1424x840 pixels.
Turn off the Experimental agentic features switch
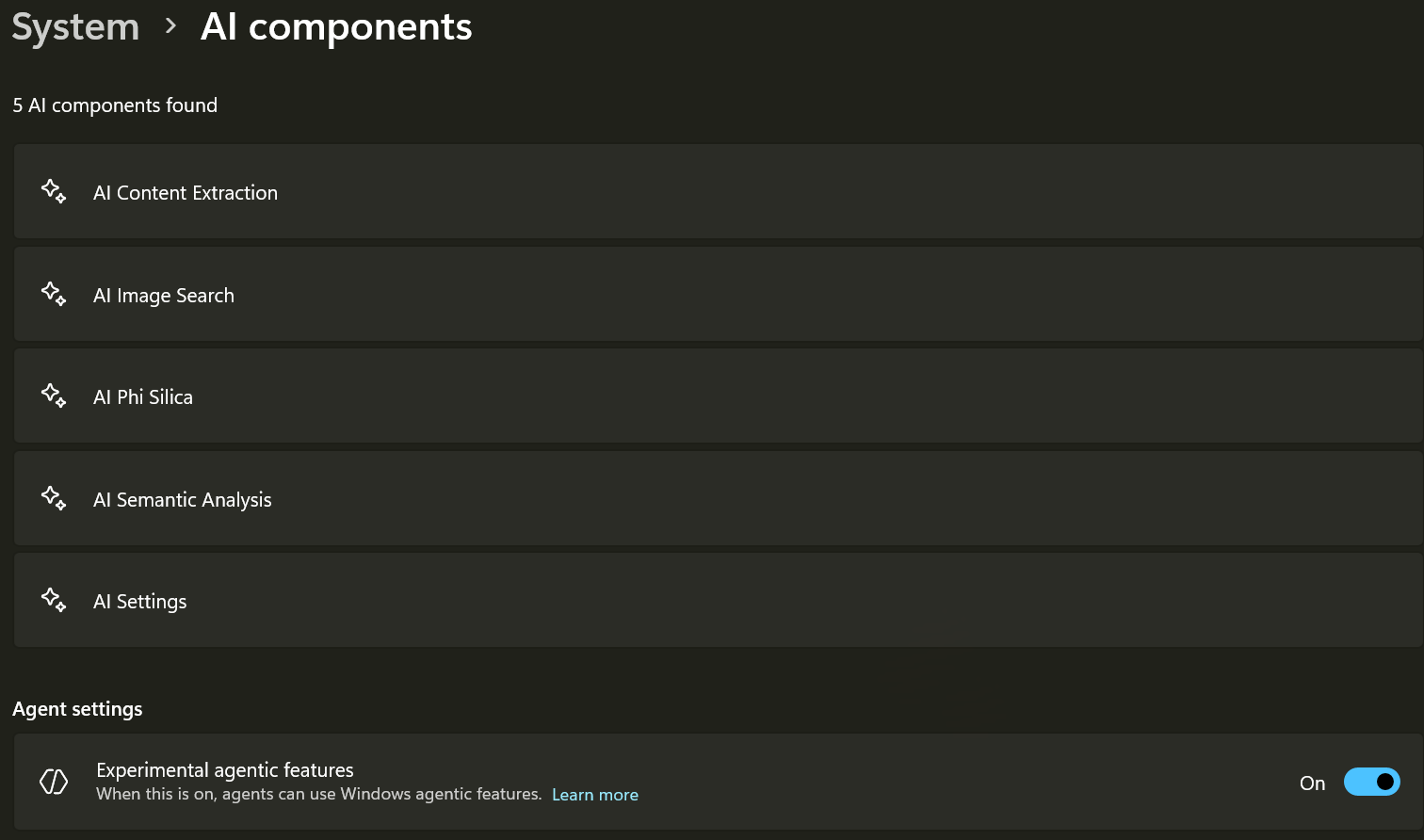pos(1371,782)
